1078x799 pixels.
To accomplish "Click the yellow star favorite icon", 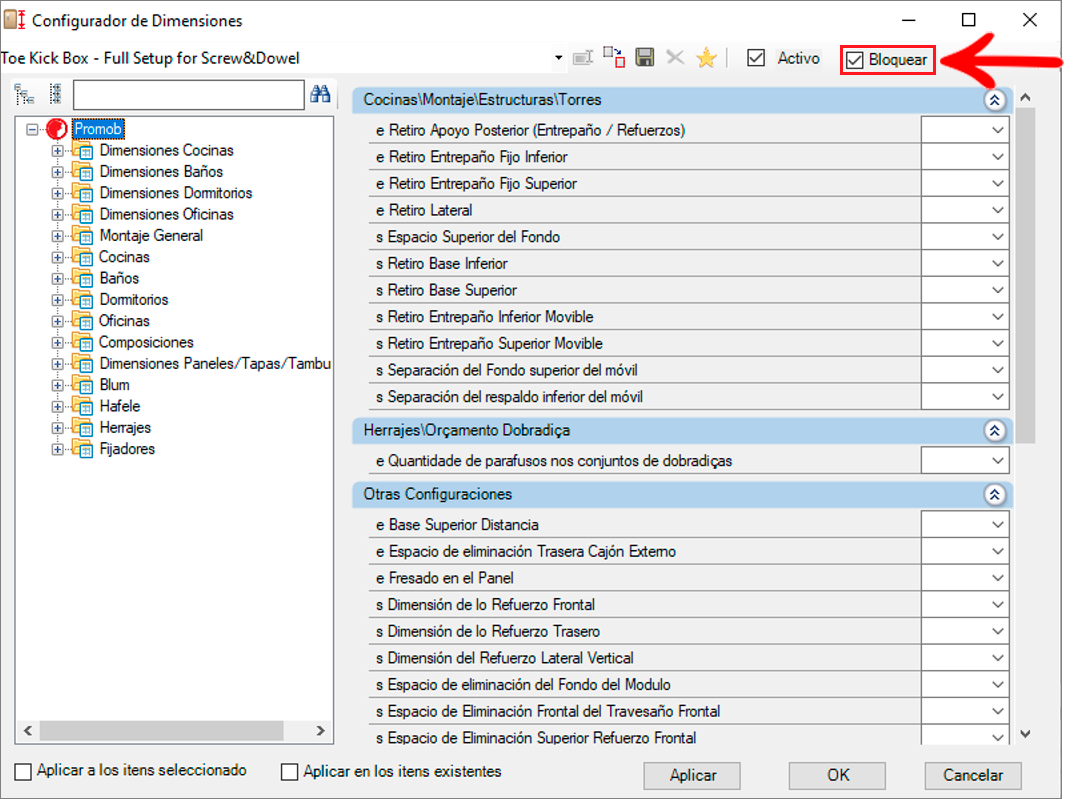I will click(x=706, y=58).
